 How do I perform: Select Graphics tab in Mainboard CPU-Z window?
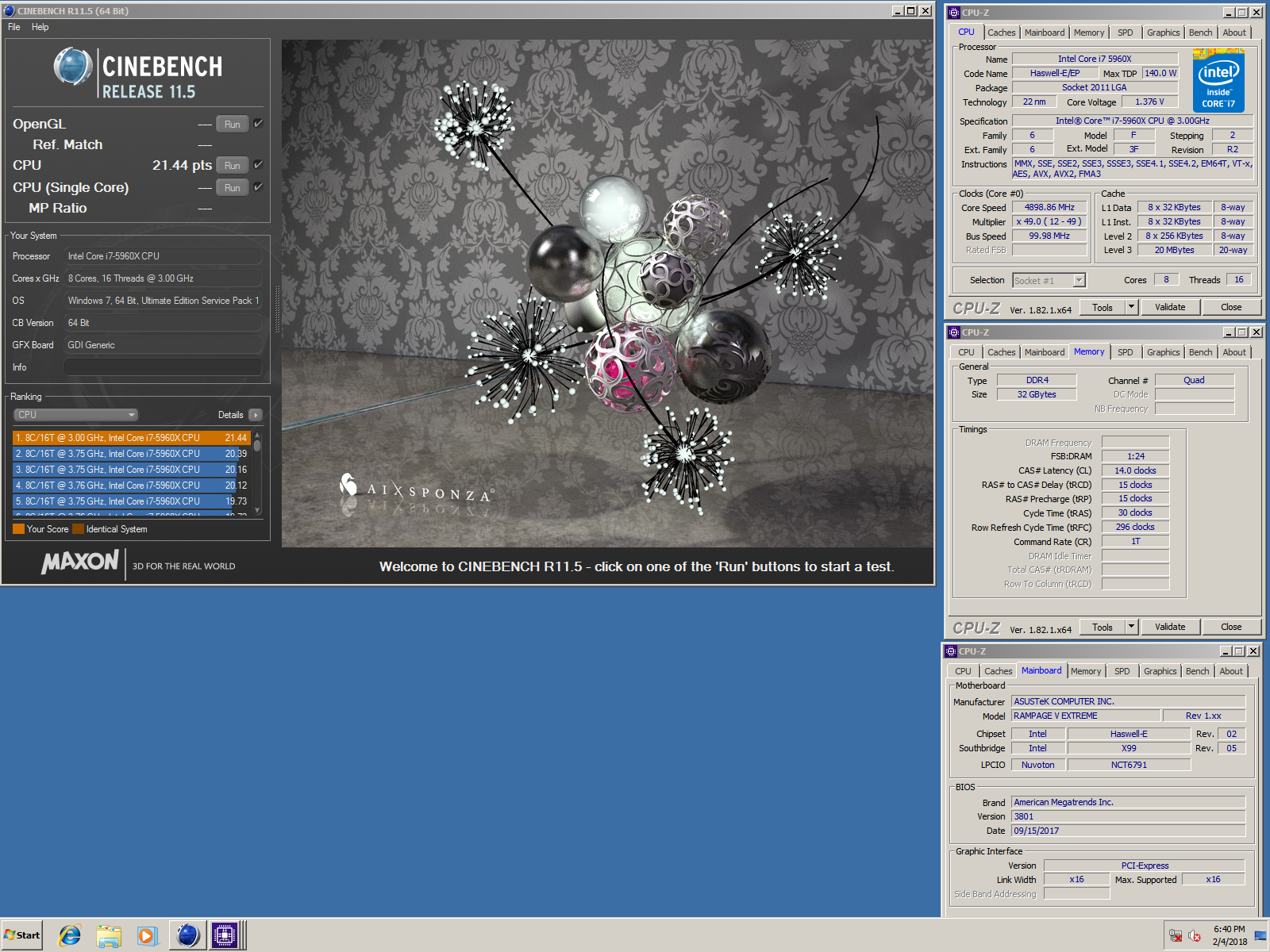(1160, 671)
